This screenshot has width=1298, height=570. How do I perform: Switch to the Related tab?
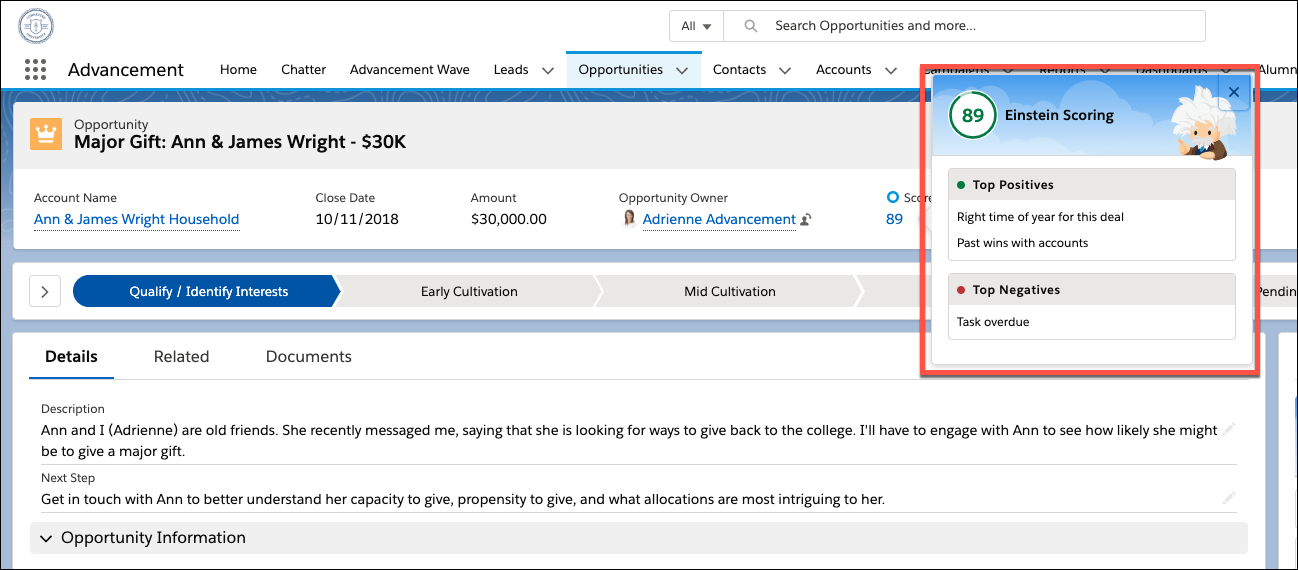click(x=182, y=356)
